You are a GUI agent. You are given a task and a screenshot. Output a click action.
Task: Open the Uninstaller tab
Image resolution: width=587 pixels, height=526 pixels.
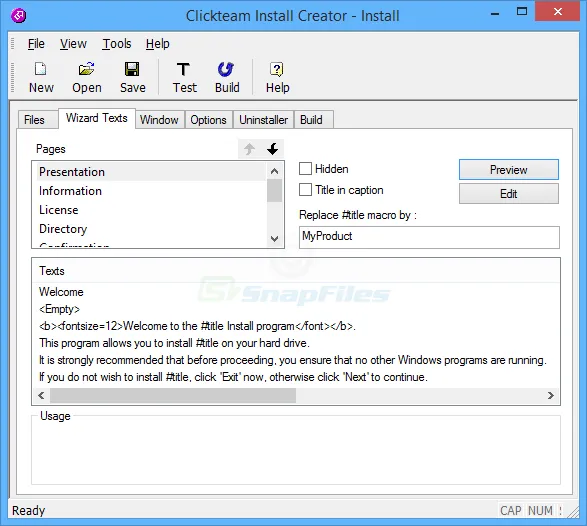click(264, 120)
